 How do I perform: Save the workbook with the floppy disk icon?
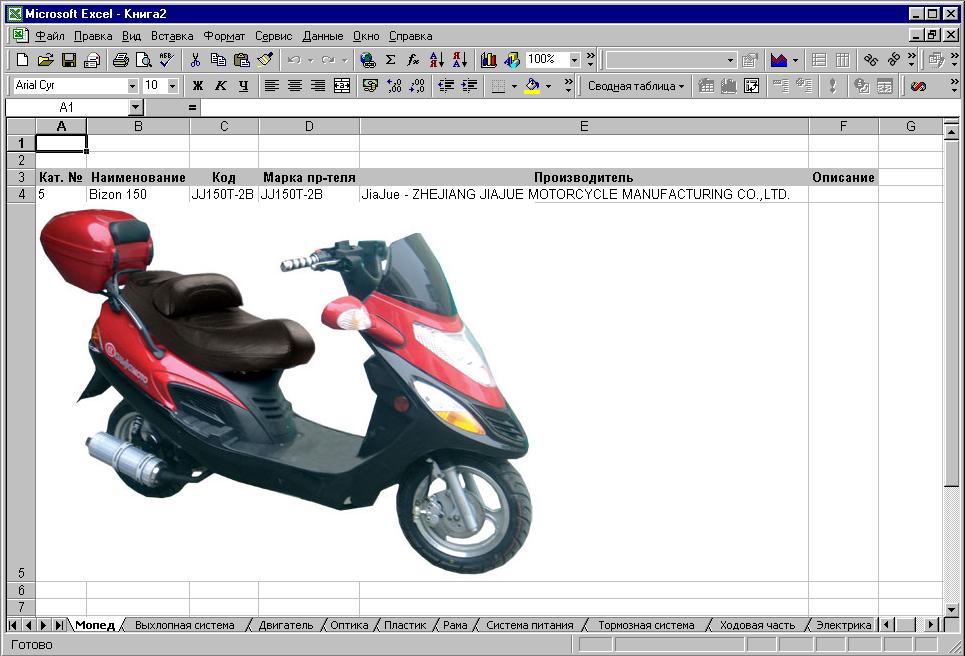pos(69,60)
